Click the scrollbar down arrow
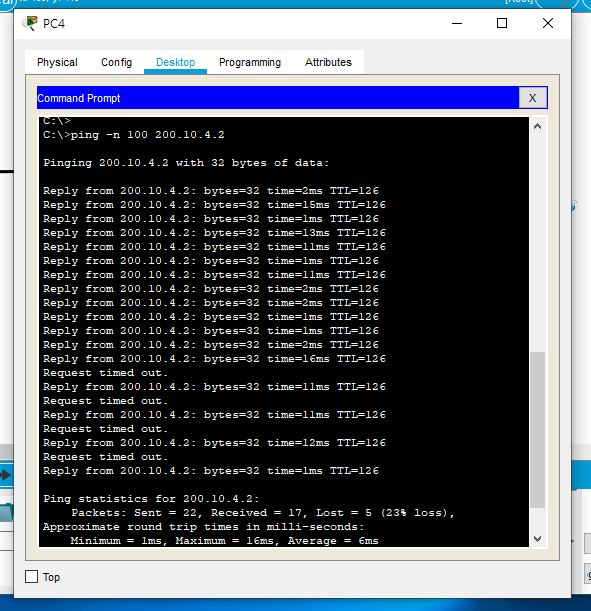 tap(538, 539)
